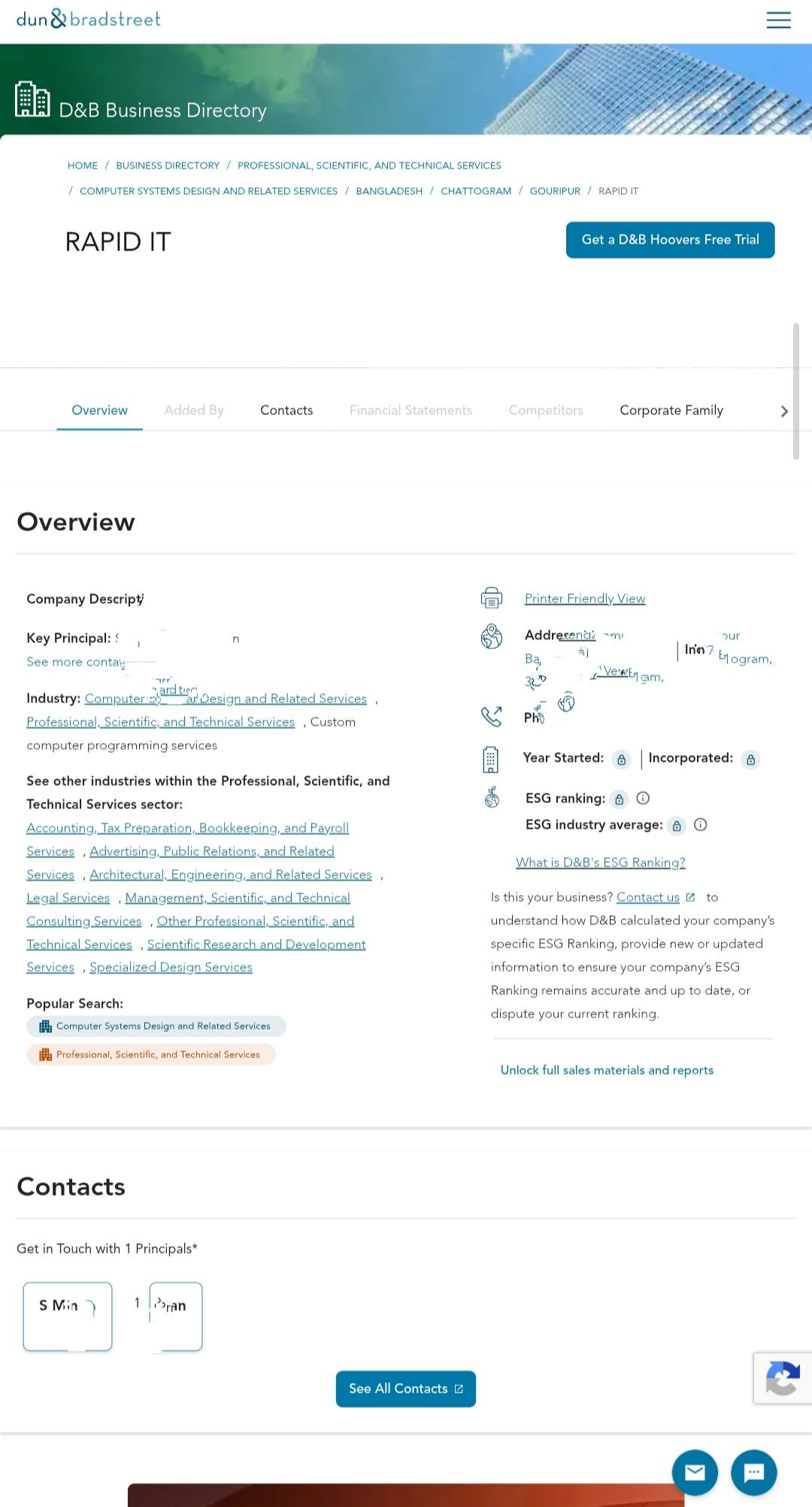
Task: Open the email floating action button
Action: pos(695,1472)
